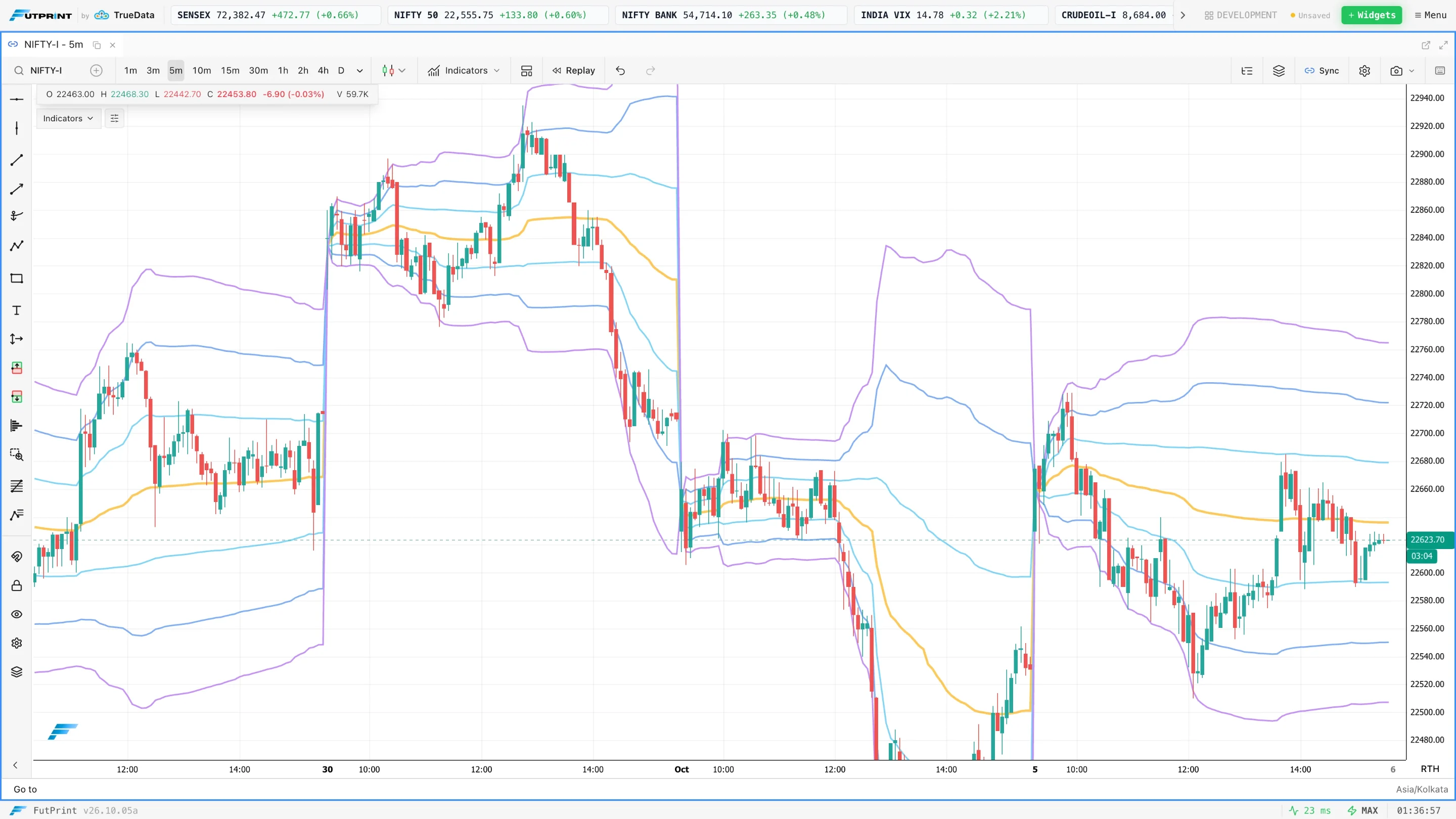Toggle the magnet snap mode
1456x819 pixels.
coord(16,557)
